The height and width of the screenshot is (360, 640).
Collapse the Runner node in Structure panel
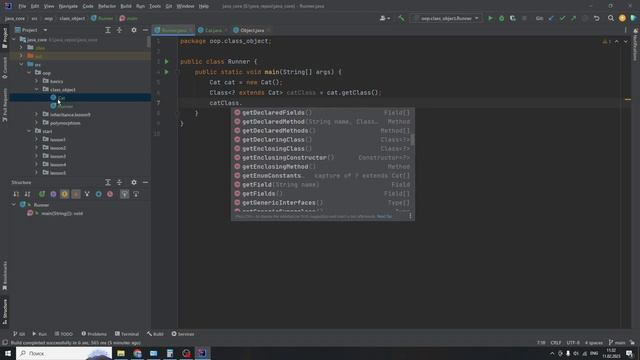point(14,205)
